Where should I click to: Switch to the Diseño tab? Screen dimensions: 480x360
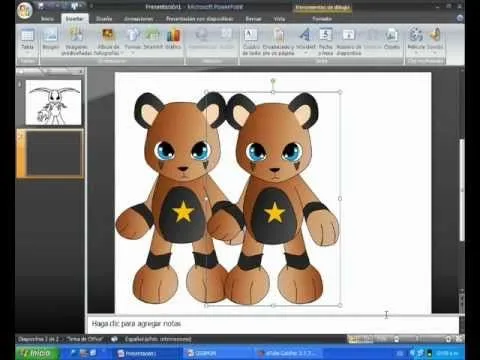104,19
